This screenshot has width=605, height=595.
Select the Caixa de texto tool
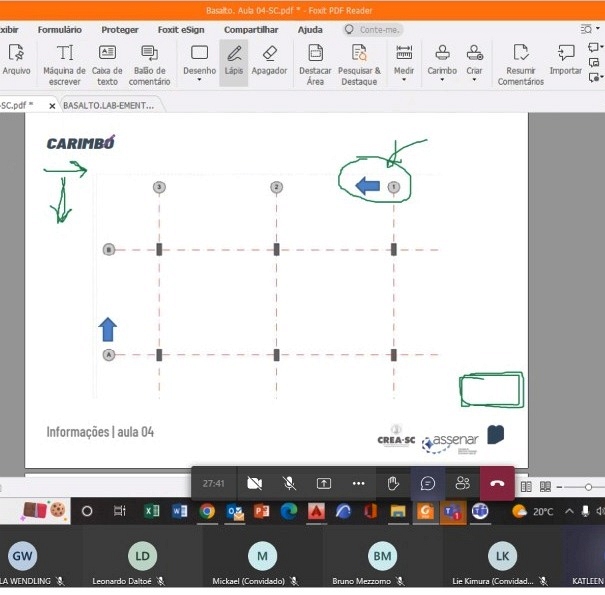coord(107,64)
